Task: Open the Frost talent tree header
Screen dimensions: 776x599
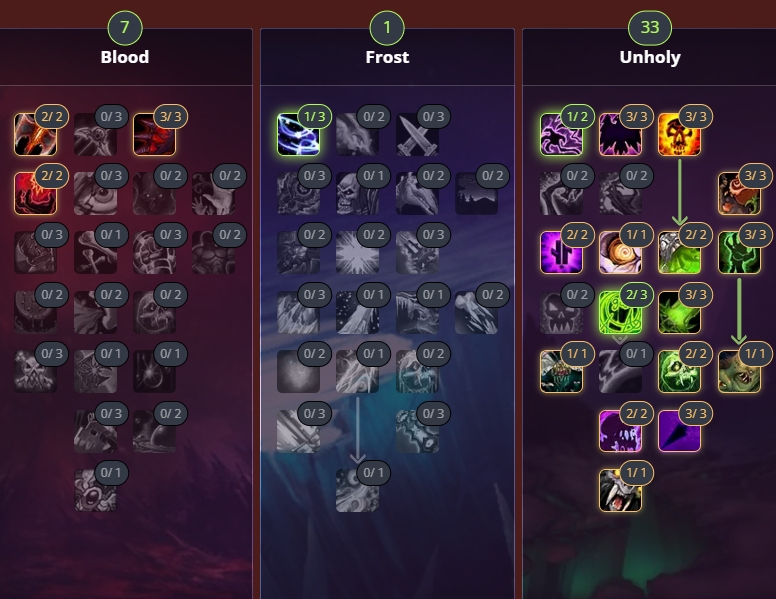Action: (x=387, y=57)
